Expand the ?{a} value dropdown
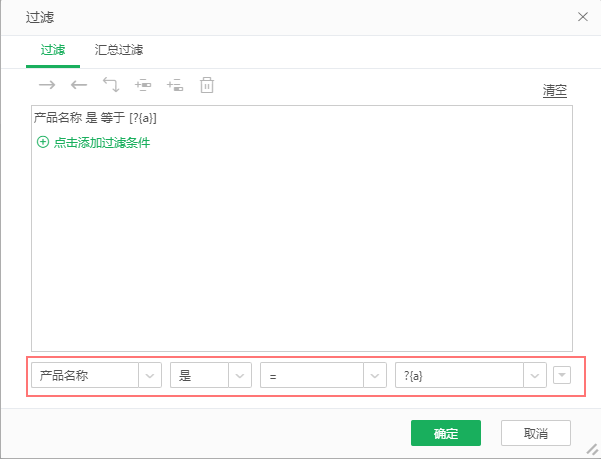 [534, 375]
